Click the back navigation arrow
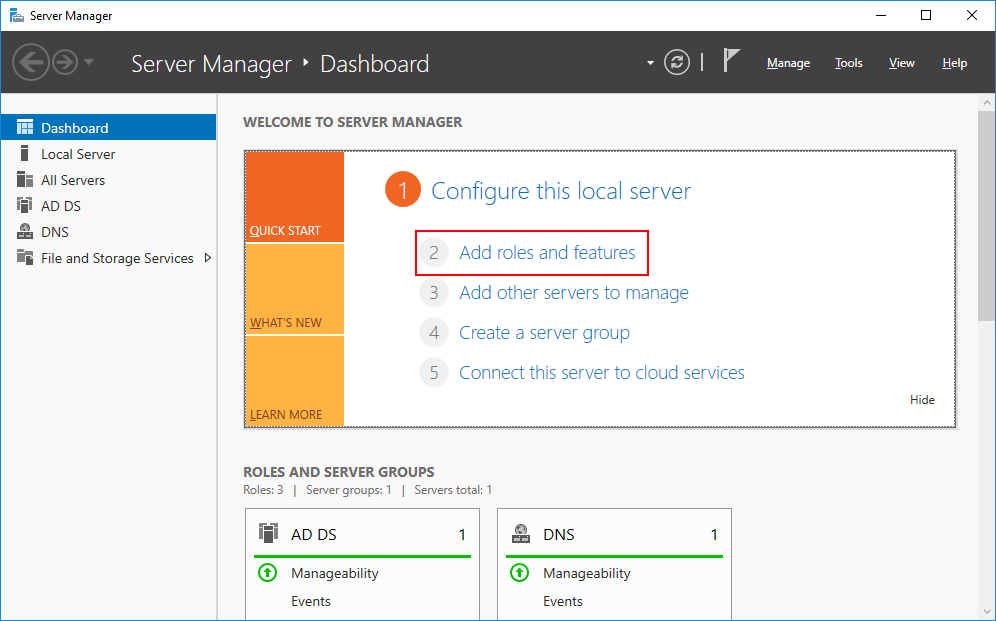This screenshot has width=996, height=621. [31, 62]
